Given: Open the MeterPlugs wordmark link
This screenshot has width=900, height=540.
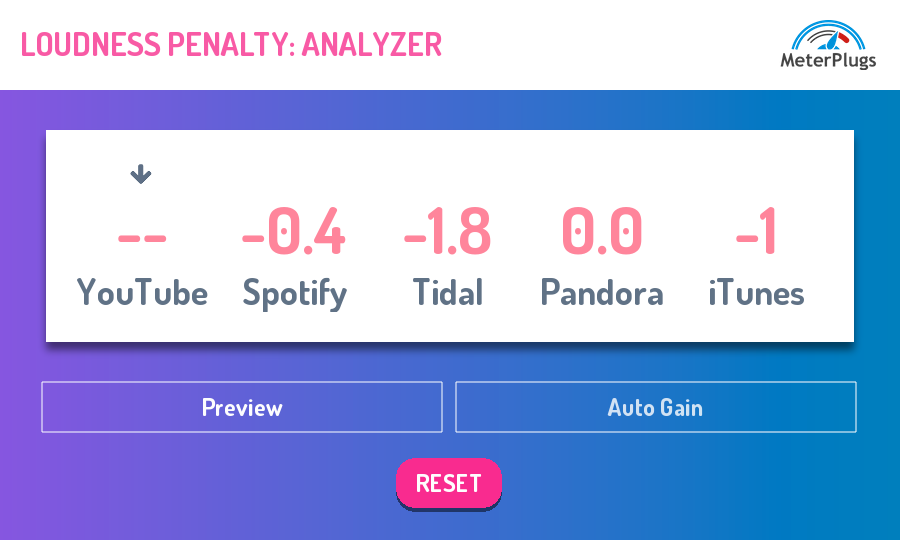Looking at the screenshot, I should tap(828, 61).
